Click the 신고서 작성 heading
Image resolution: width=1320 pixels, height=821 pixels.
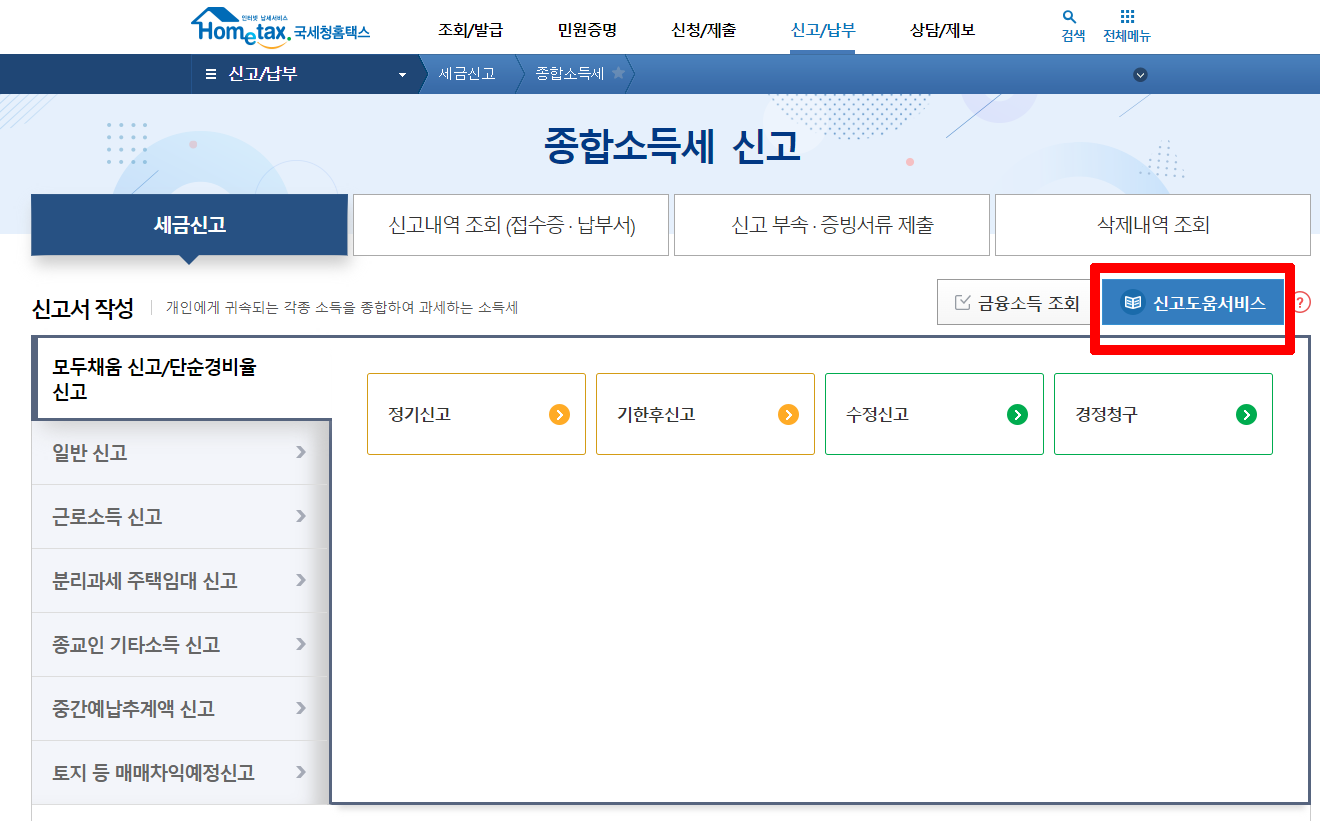(83, 308)
